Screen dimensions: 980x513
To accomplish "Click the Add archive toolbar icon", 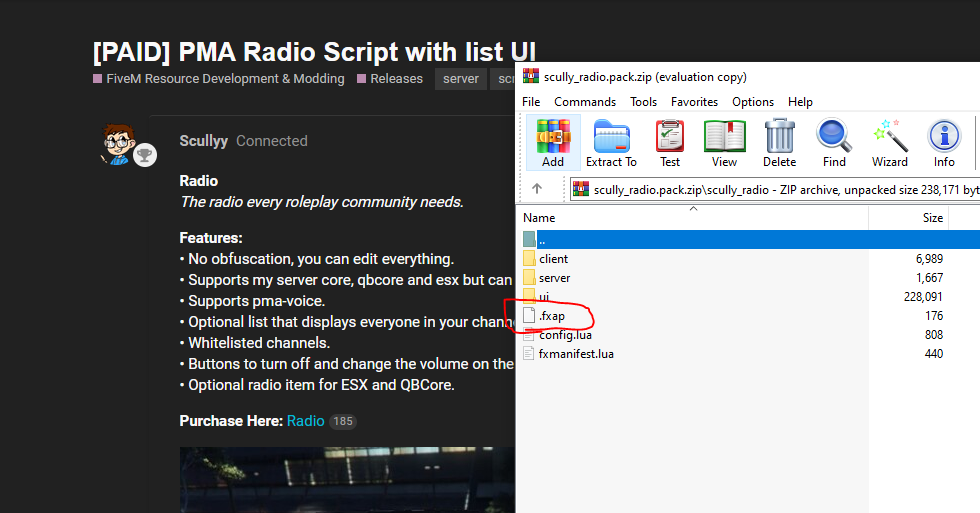I will (x=553, y=143).
